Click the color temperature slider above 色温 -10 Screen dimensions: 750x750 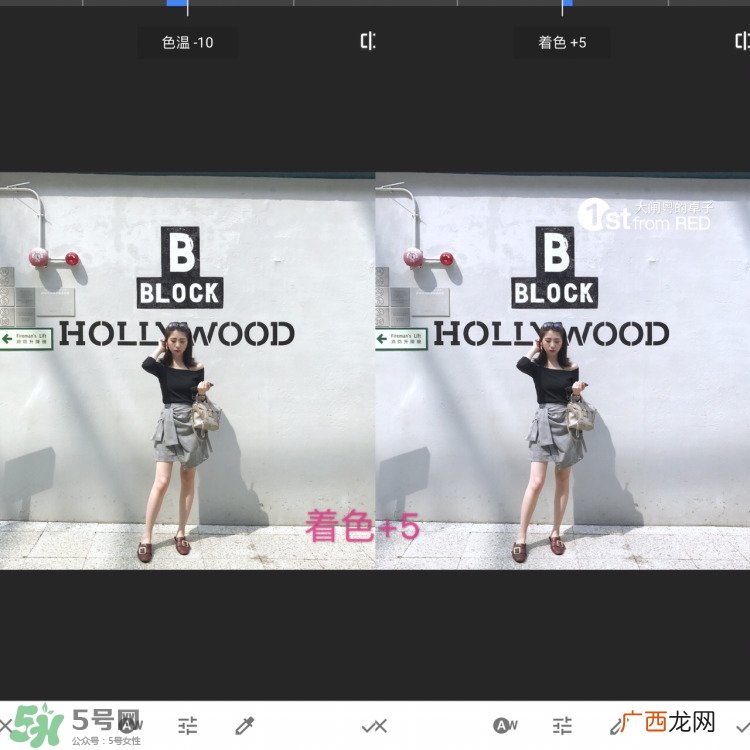(x=188, y=3)
